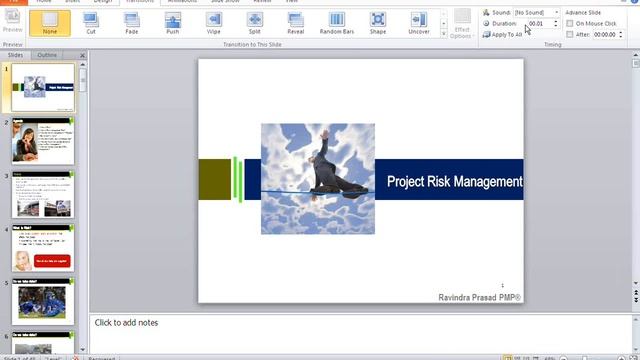Open the File tab
Image resolution: width=640 pixels, height=360 pixels.
(x=13, y=2)
